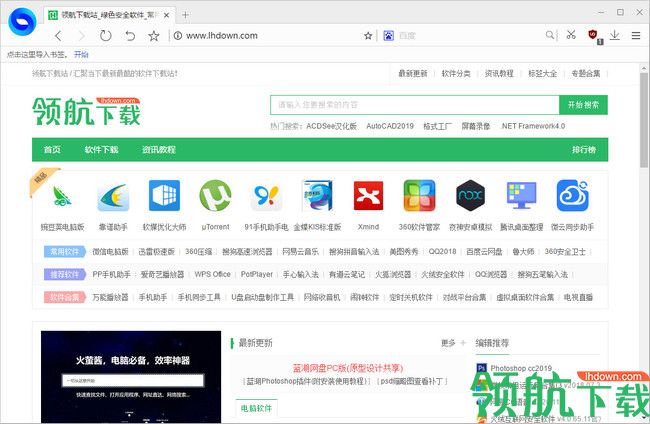Open the 电视直播 link
This screenshot has width=650, height=424.
[x=578, y=297]
